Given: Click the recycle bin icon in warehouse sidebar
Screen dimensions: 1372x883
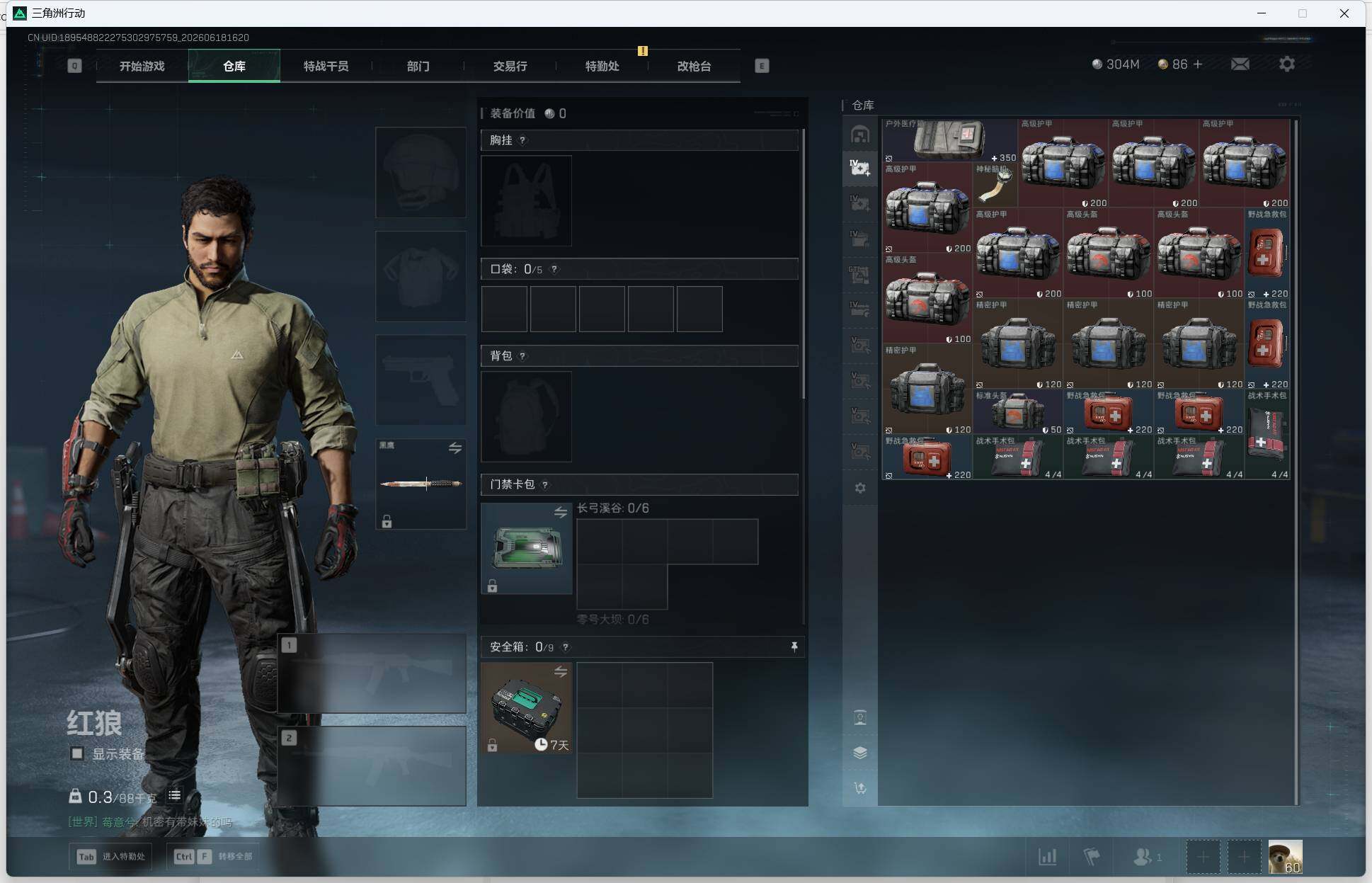Looking at the screenshot, I should (x=860, y=717).
